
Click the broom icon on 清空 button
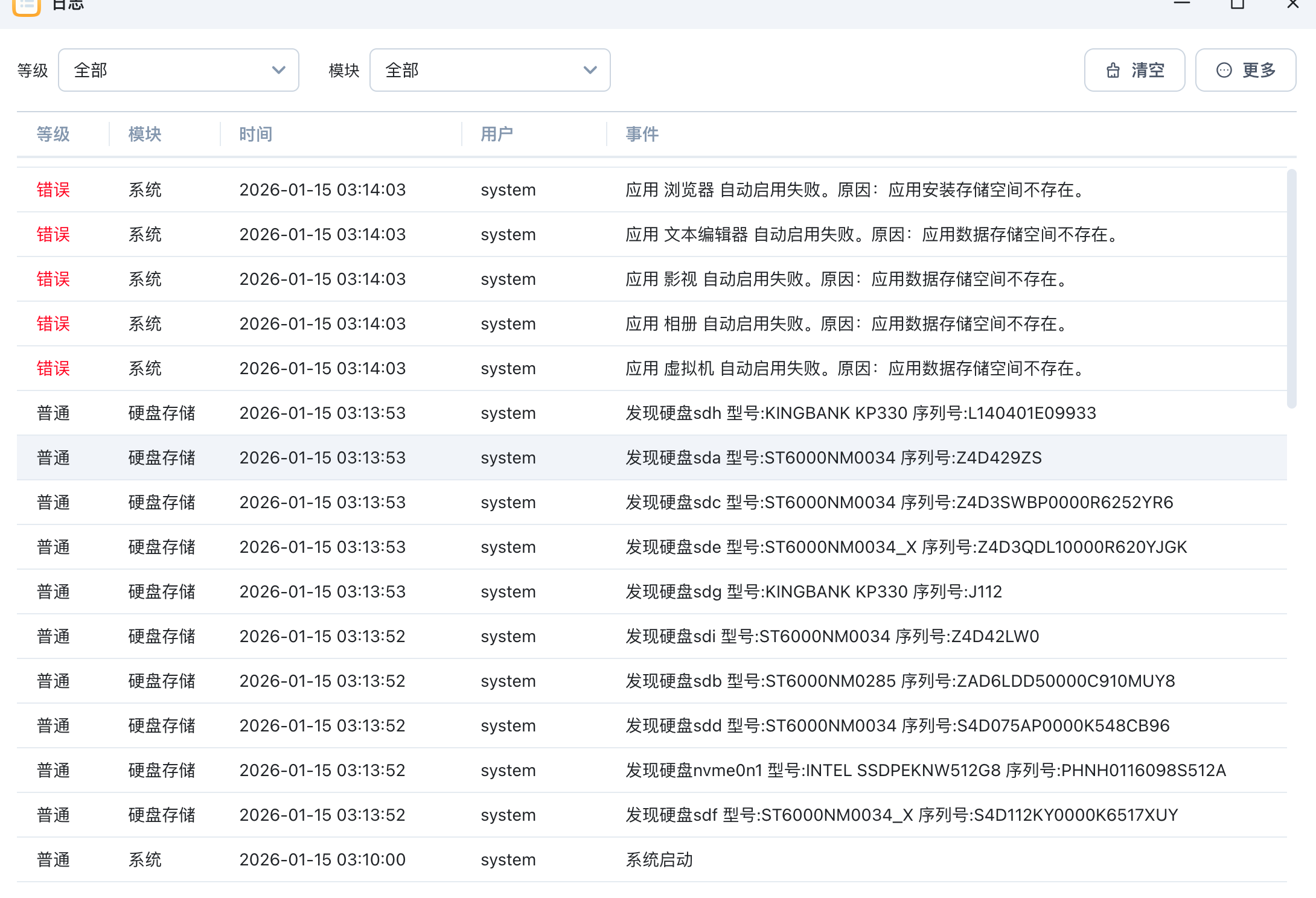click(1113, 71)
